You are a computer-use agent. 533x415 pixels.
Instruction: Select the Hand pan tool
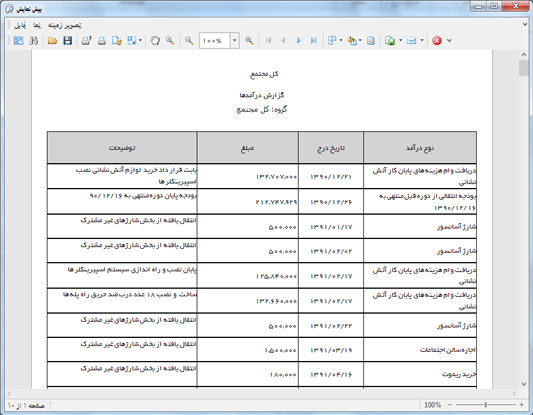coord(155,41)
